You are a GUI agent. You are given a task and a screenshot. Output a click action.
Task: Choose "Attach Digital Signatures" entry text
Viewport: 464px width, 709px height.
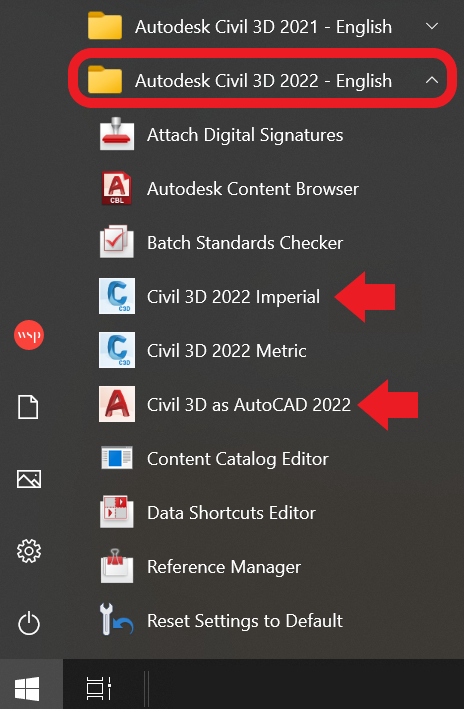pos(245,135)
